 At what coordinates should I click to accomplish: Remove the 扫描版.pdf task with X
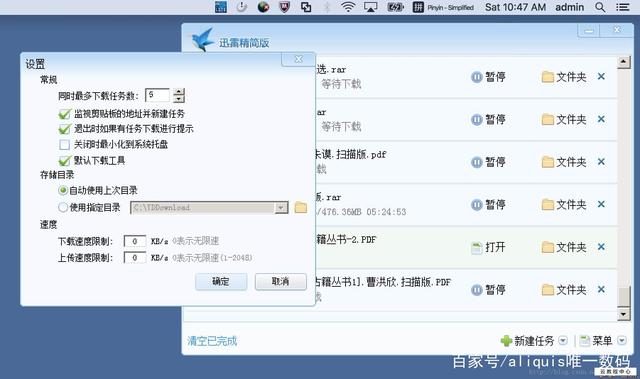pyautogui.click(x=601, y=162)
